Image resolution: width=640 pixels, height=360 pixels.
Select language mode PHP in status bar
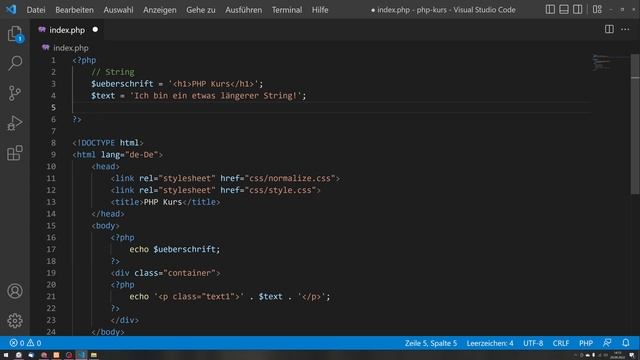pyautogui.click(x=586, y=343)
